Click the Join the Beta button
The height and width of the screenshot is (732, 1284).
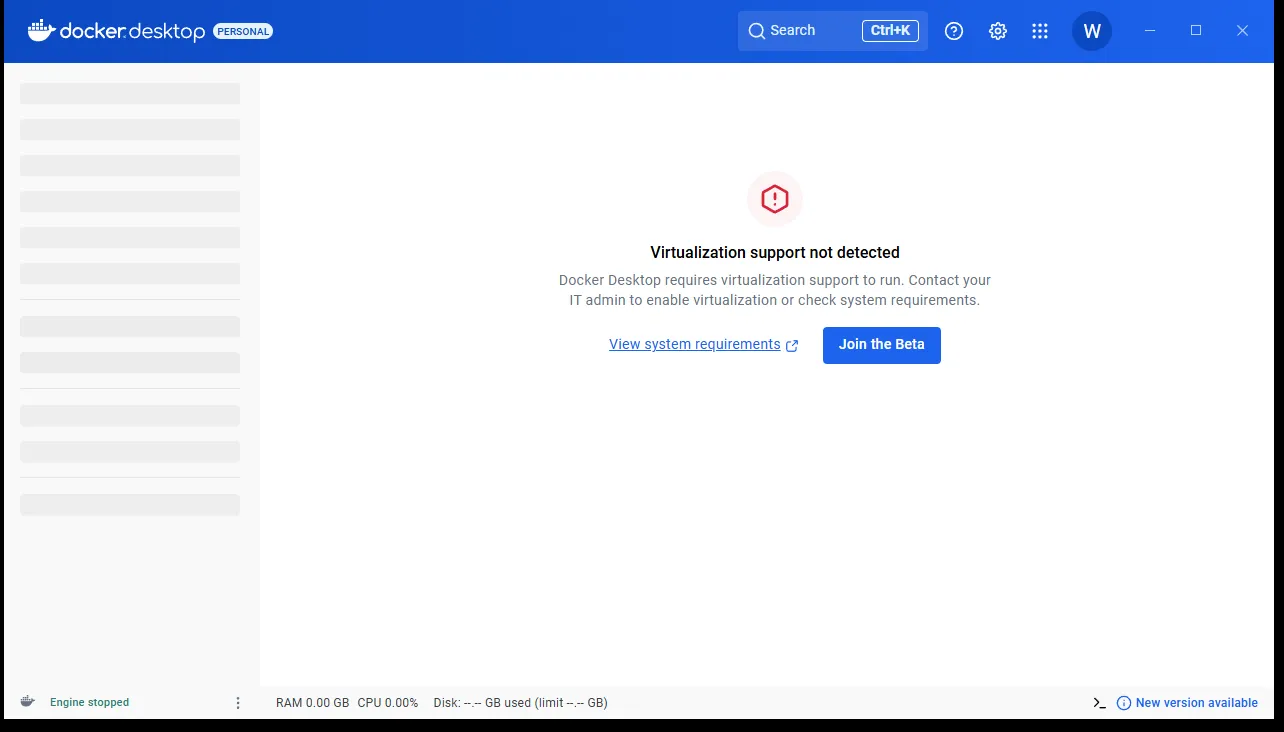pyautogui.click(x=882, y=345)
